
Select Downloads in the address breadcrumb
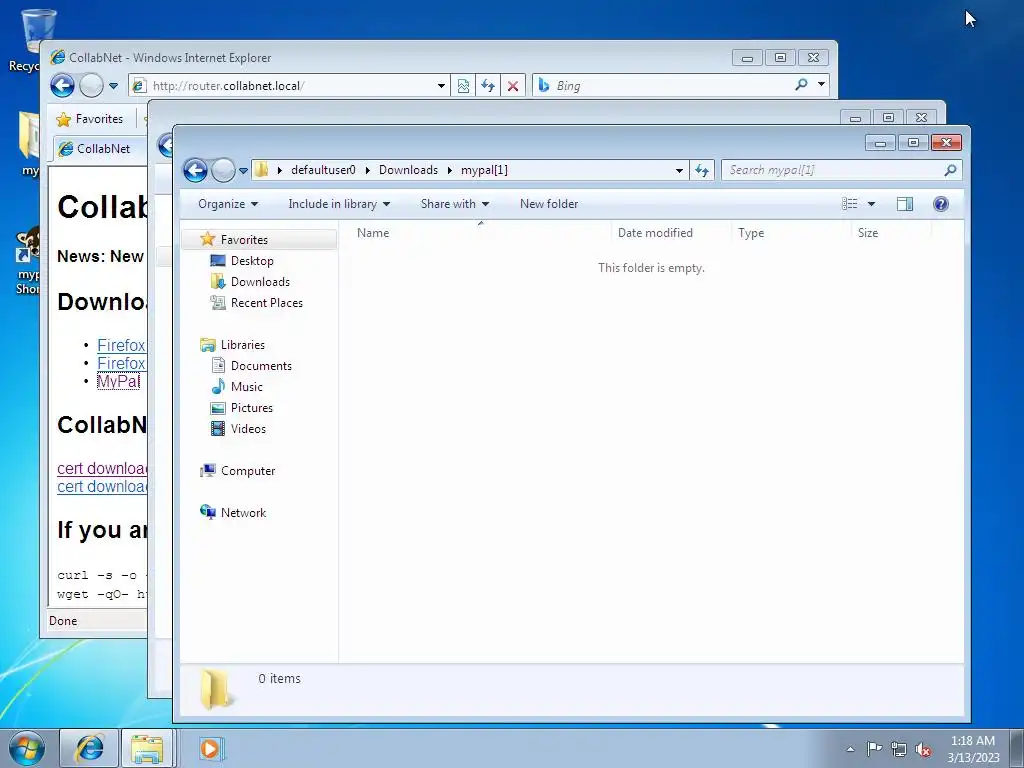click(408, 170)
